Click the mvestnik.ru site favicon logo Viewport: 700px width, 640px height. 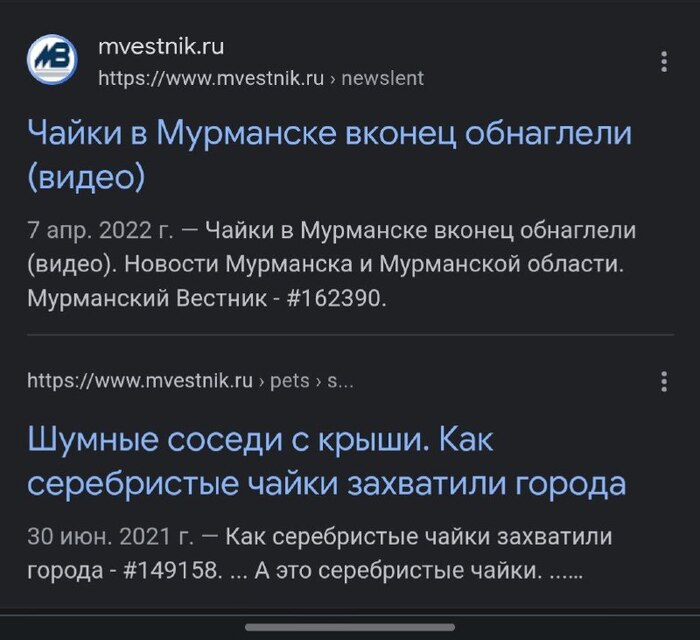click(x=51, y=61)
